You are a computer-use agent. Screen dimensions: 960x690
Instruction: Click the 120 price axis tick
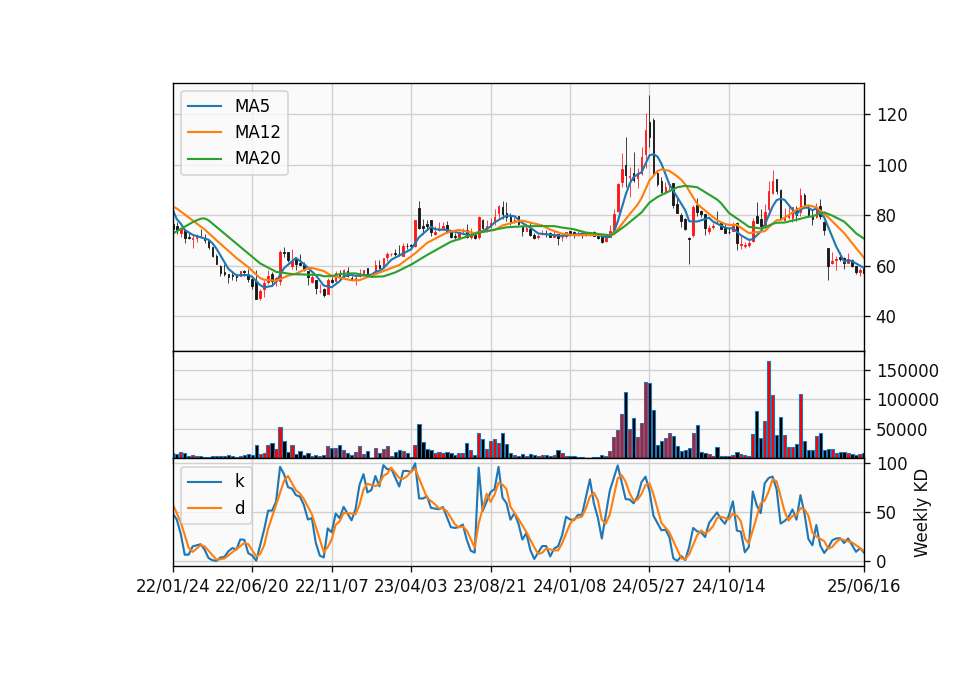pyautogui.click(x=892, y=115)
